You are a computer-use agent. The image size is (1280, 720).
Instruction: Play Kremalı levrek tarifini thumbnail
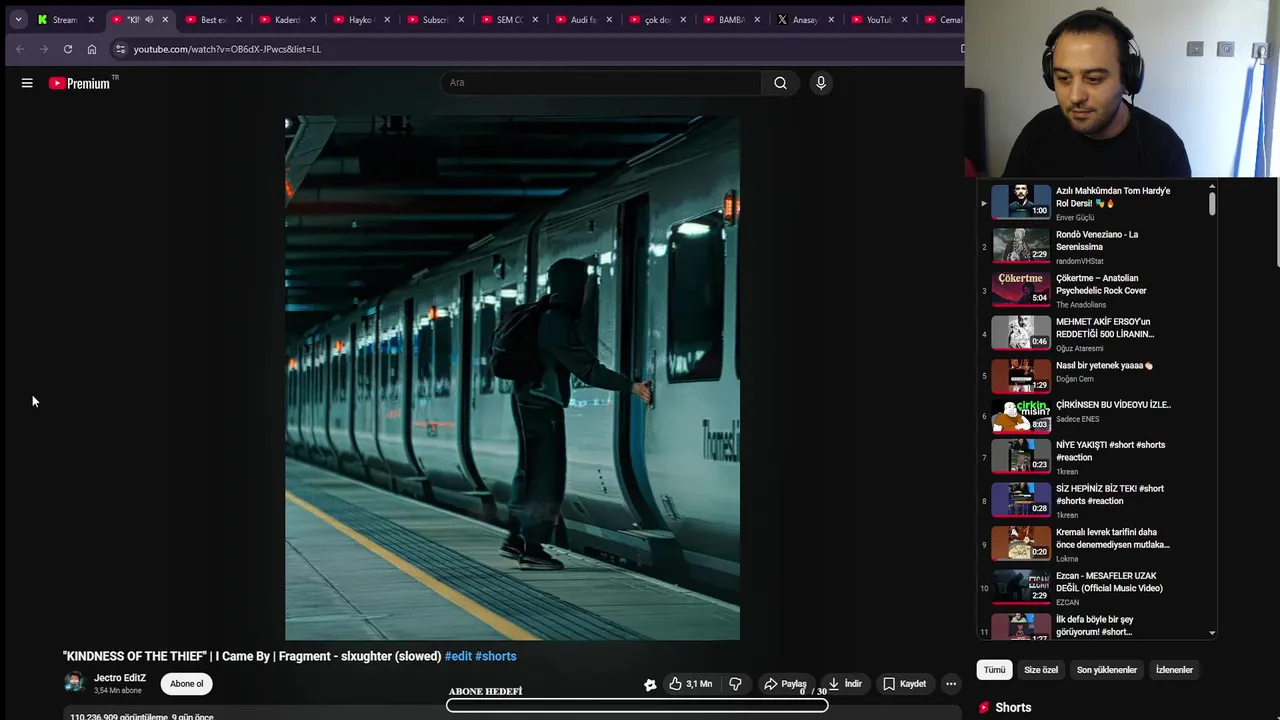1021,544
